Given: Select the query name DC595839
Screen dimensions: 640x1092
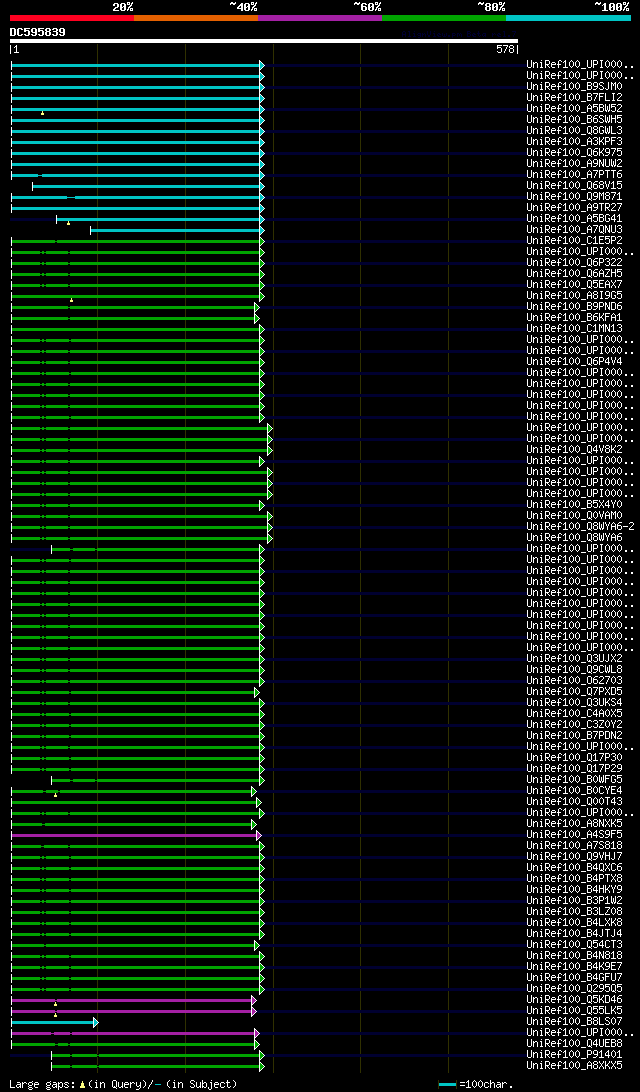Looking at the screenshot, I should point(38,32).
